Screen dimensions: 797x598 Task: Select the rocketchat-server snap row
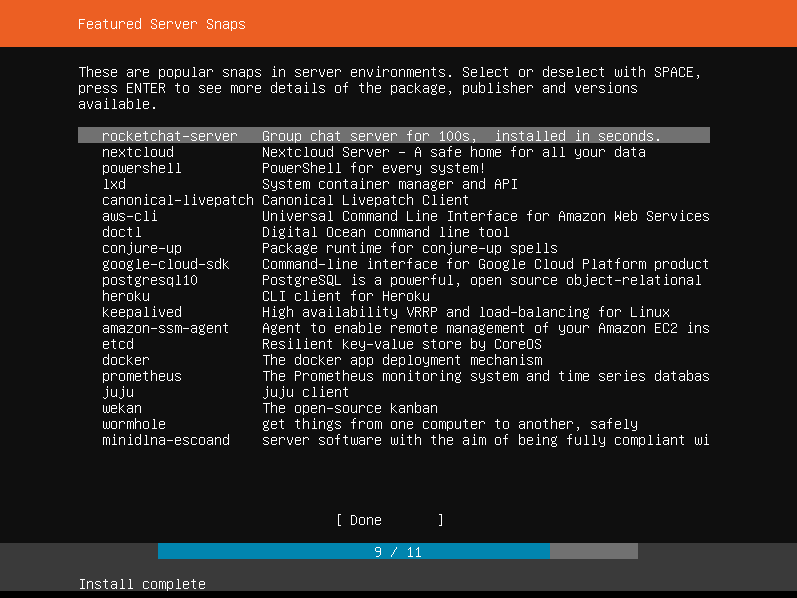click(x=394, y=135)
